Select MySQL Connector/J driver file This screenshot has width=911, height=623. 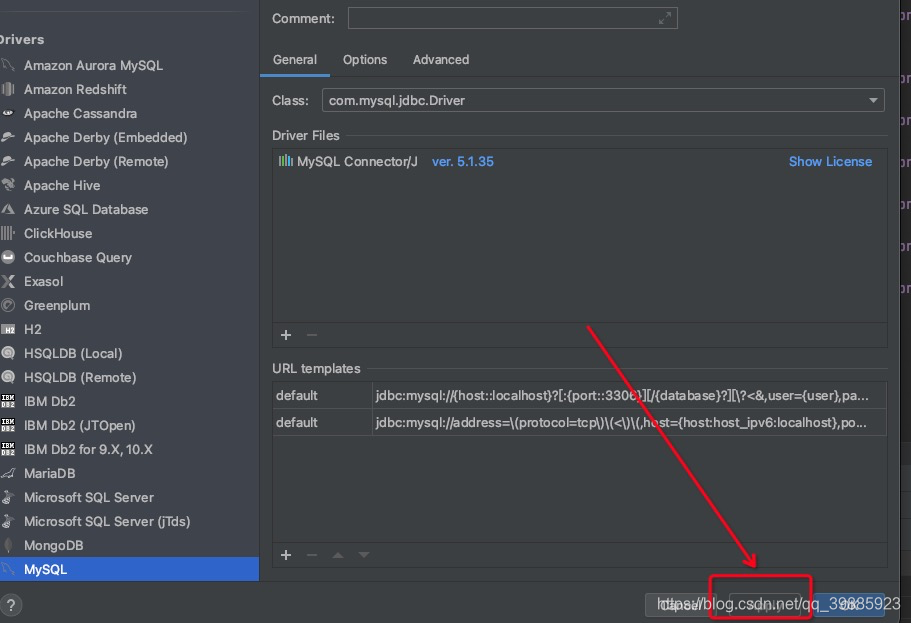[x=357, y=162]
